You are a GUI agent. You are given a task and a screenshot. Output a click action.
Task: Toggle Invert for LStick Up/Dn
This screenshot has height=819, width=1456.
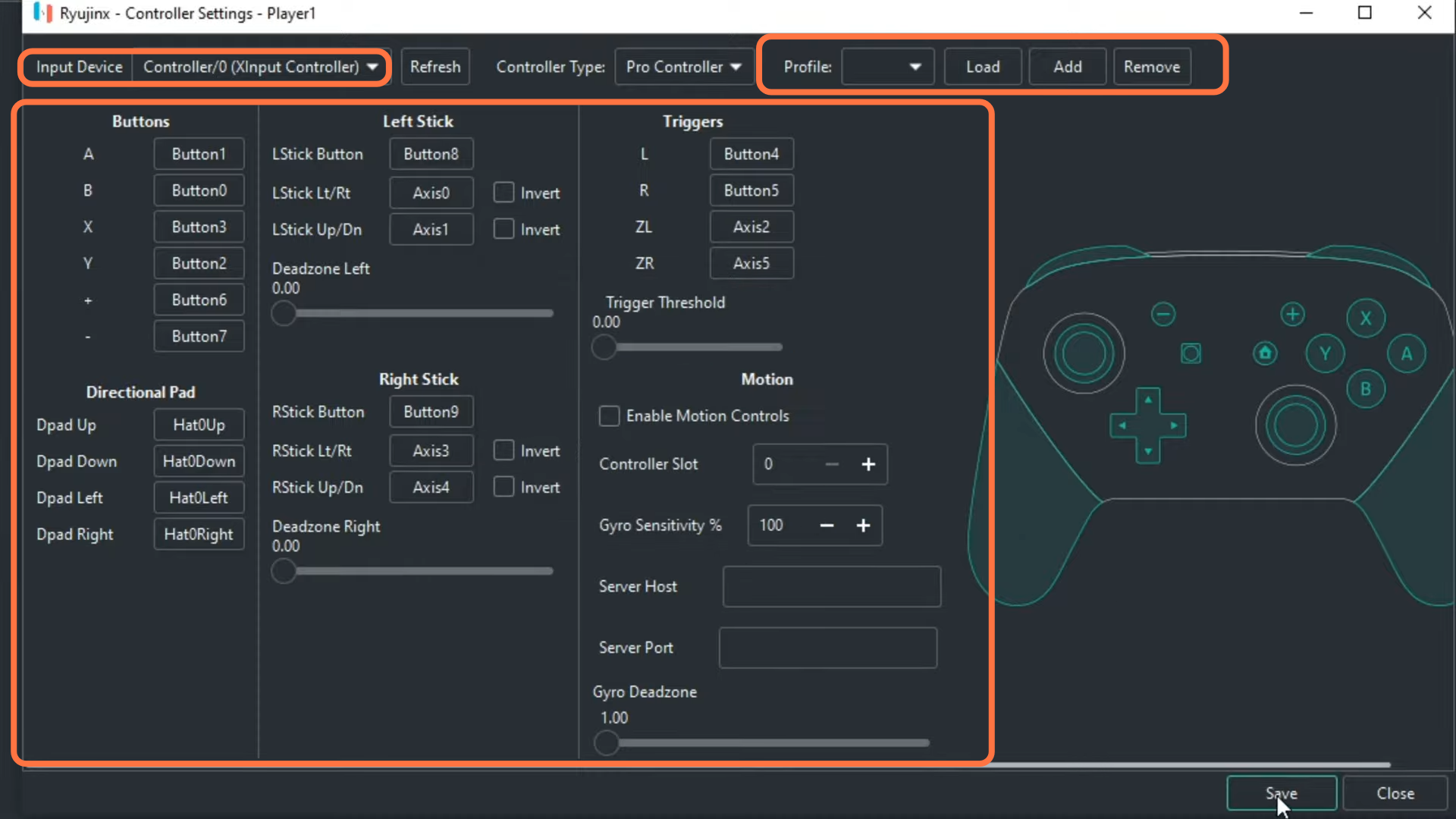[x=504, y=229]
